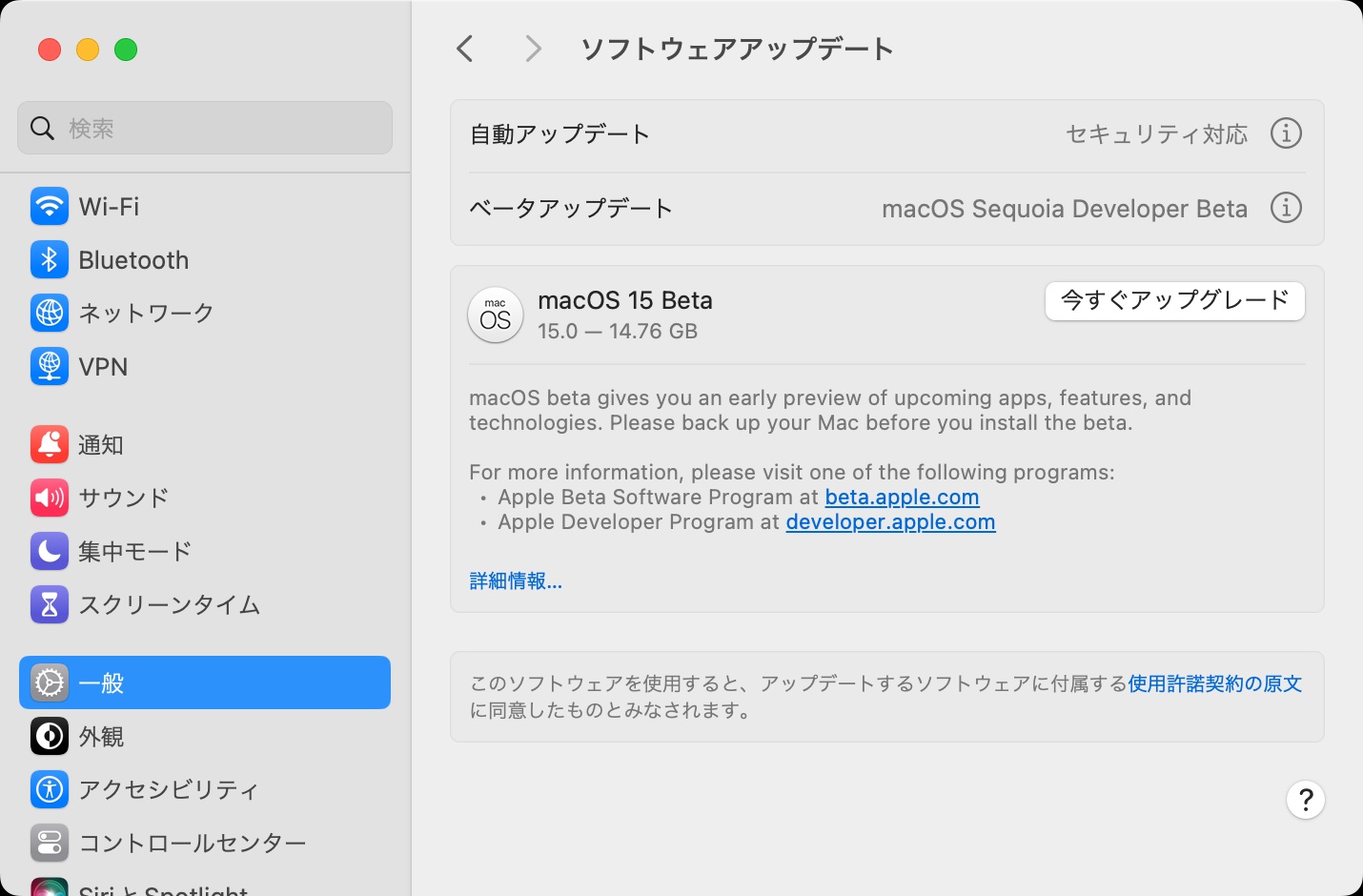Open the 使用許諾契約の原文 link
1363x896 pixels.
(x=1215, y=683)
